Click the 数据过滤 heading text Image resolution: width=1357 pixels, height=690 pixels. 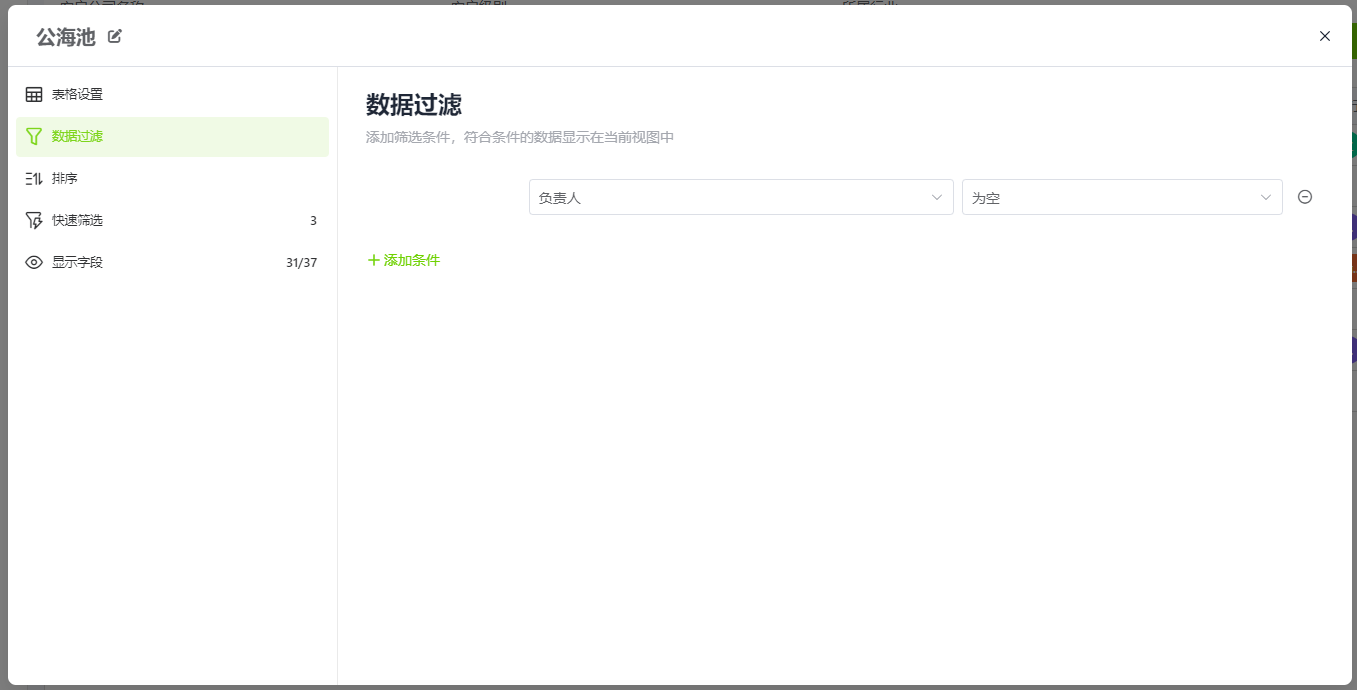414,105
